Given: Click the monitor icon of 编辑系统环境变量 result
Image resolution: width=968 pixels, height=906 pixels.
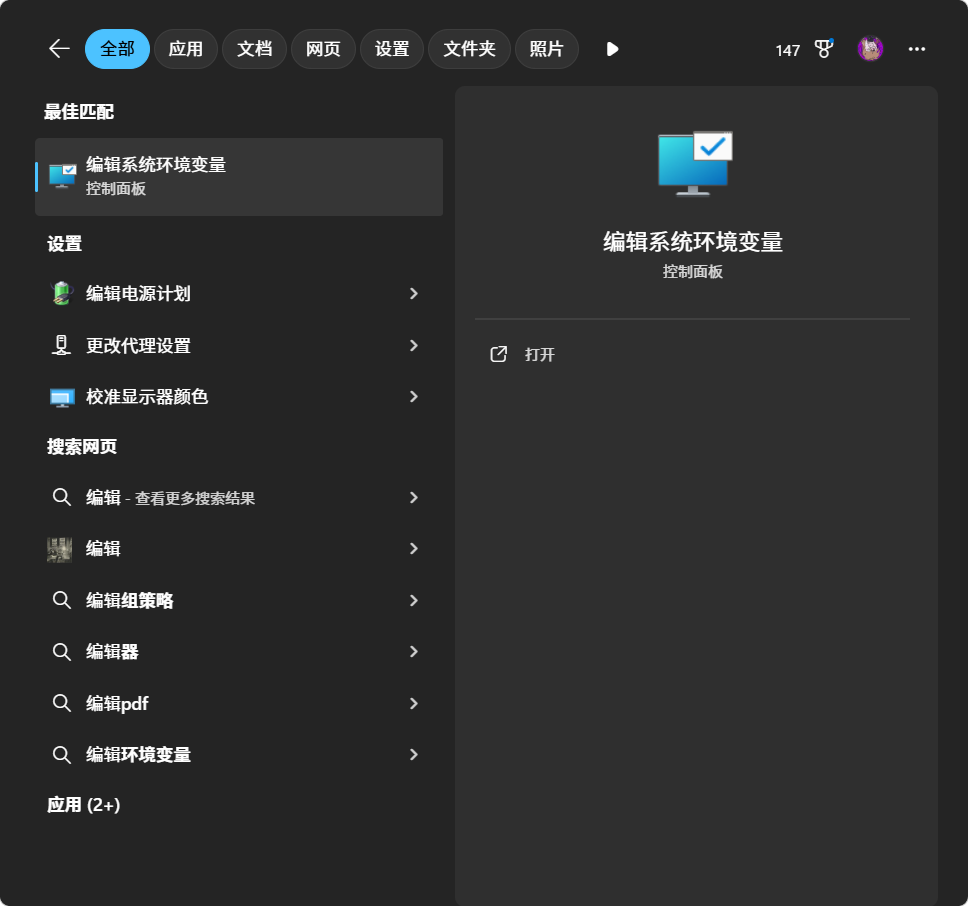Looking at the screenshot, I should point(62,177).
